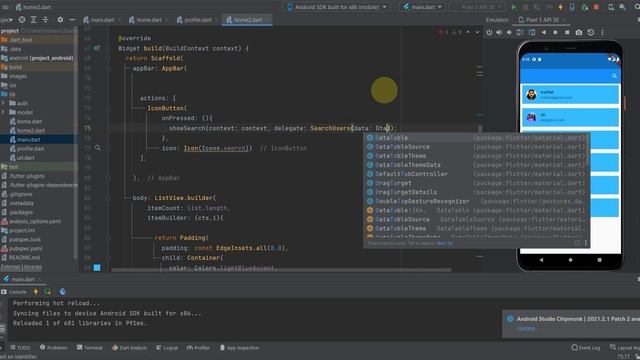This screenshot has width=640, height=360.
Task: Expand the auth folder
Action: [x=3, y=103]
